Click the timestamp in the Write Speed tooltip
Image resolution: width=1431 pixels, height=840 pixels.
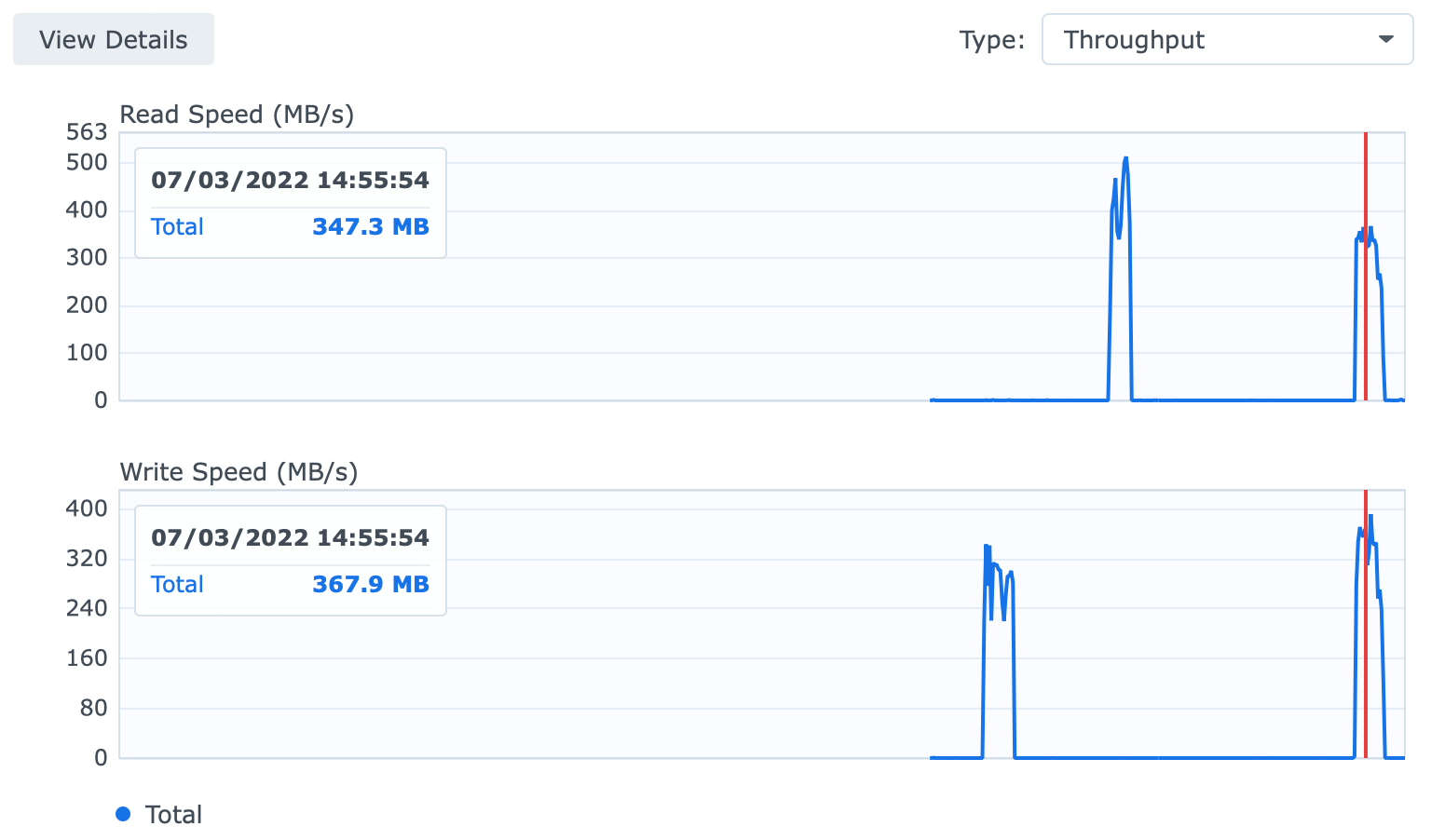290,537
